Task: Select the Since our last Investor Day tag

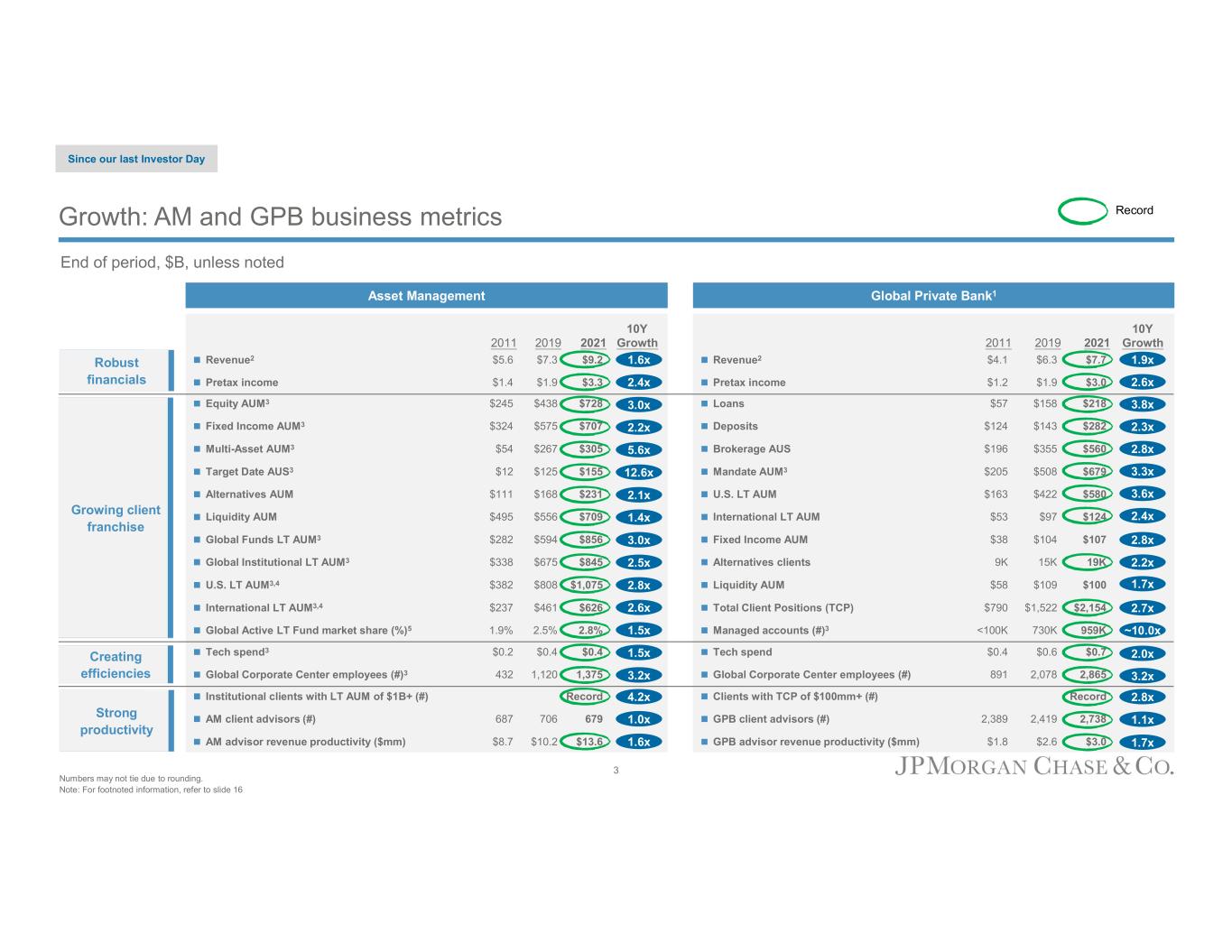Action: pos(136,159)
